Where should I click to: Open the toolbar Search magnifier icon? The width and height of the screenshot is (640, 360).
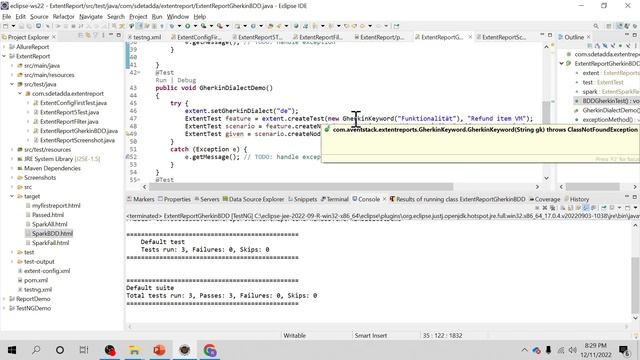tap(596, 26)
